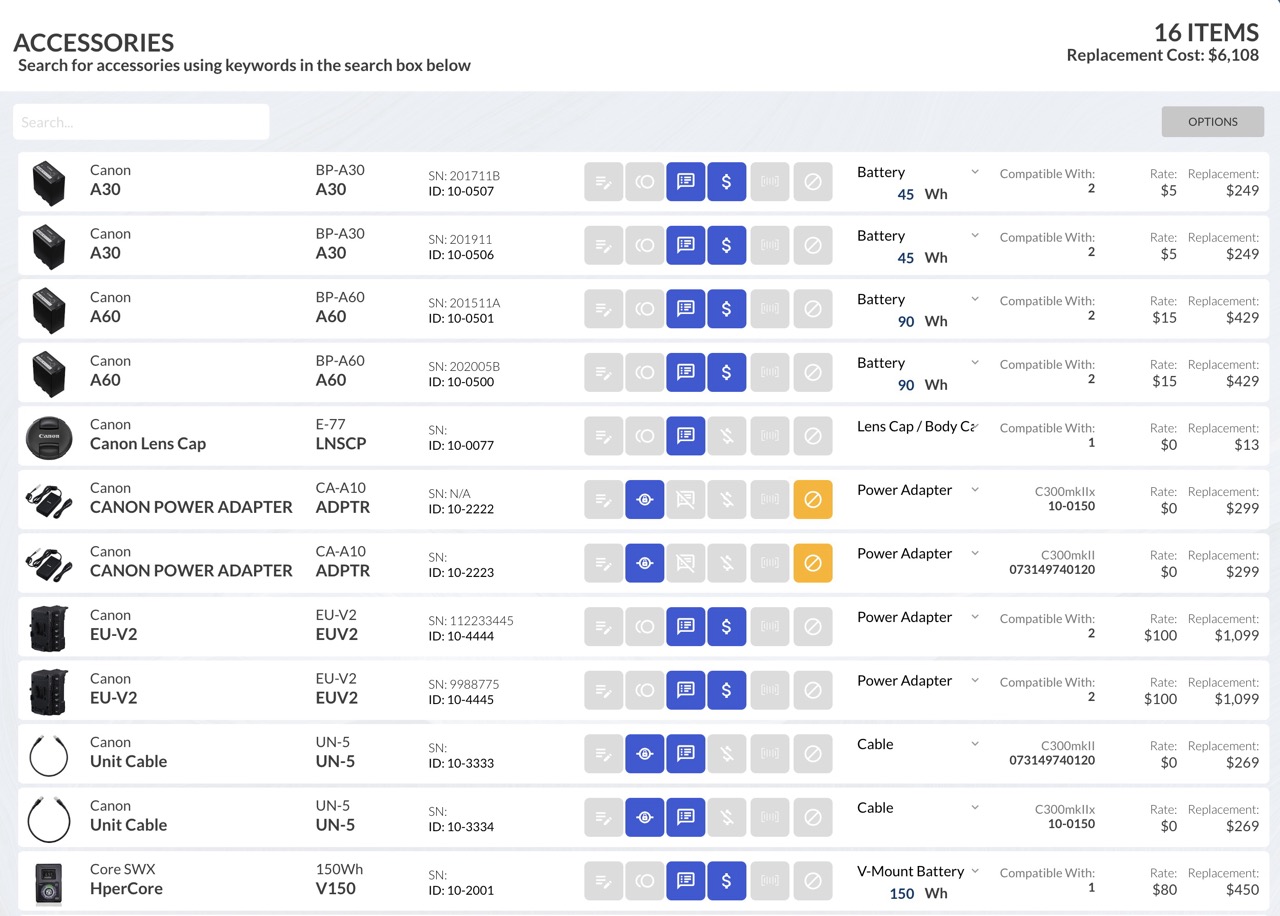The image size is (1280, 916).
Task: Click serial number SN: 9988775
Action: [464, 684]
